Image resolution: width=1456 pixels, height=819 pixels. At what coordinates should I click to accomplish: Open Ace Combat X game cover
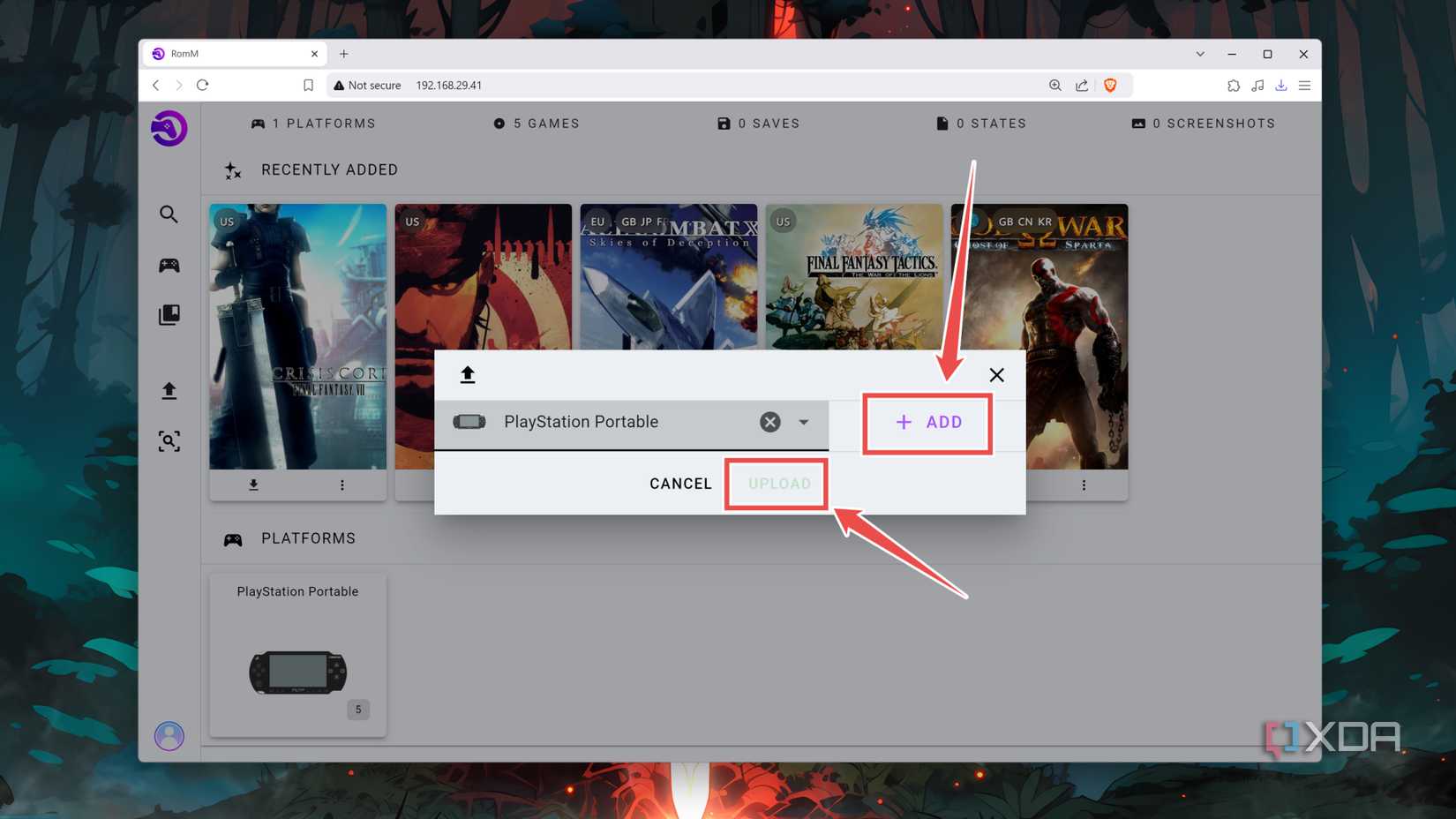(669, 277)
